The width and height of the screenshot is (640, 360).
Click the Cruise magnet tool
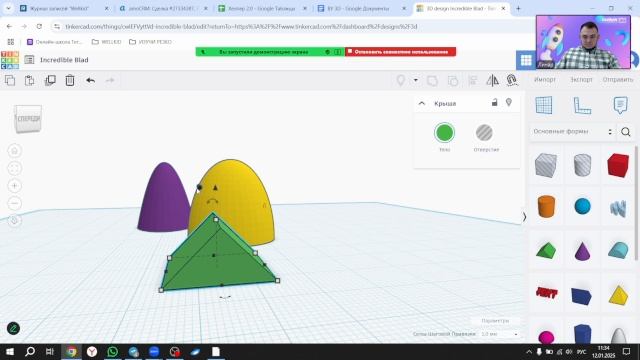click(x=511, y=80)
